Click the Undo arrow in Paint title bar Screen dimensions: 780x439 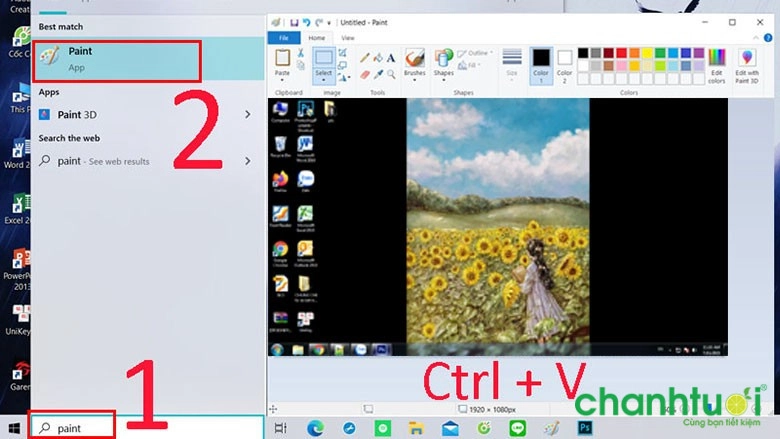coord(306,22)
